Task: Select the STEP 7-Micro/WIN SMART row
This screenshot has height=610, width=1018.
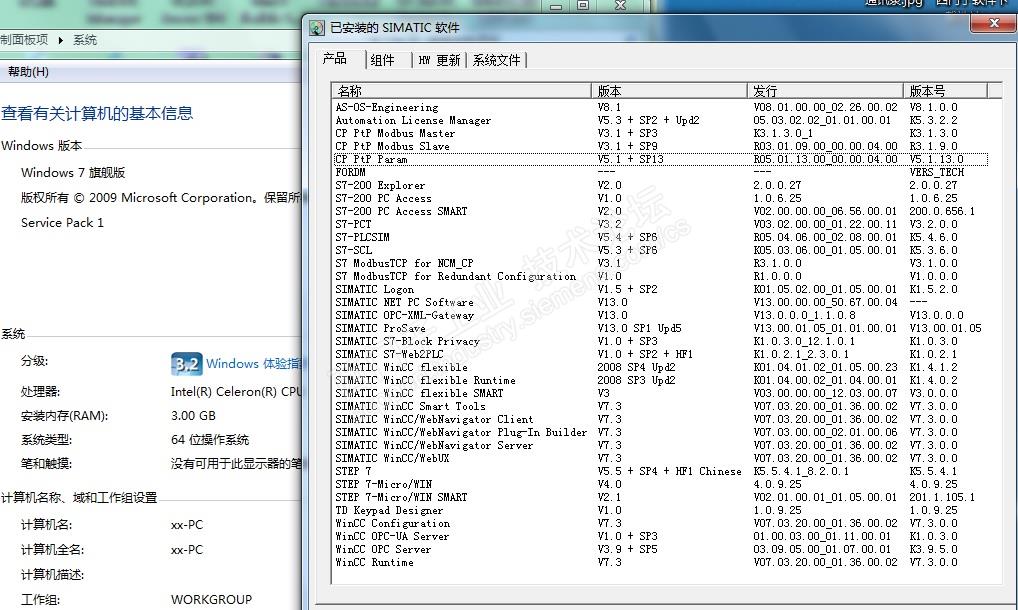Action: pyautogui.click(x=660, y=496)
